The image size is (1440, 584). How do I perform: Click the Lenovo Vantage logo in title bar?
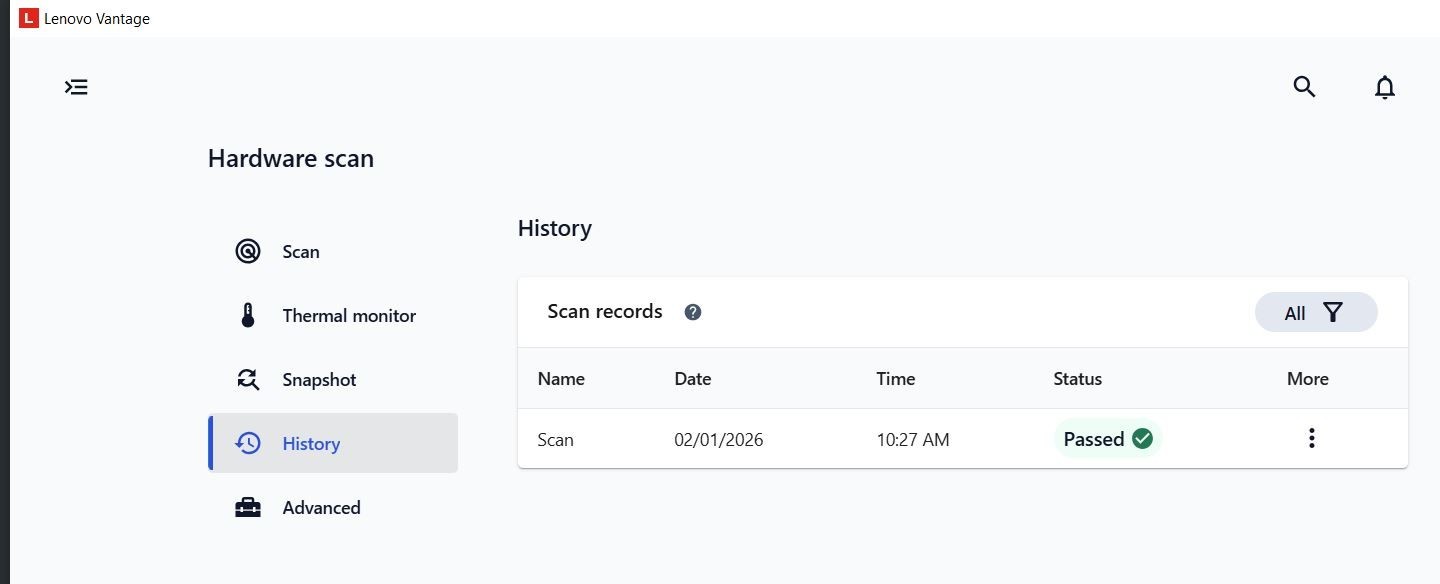pyautogui.click(x=28, y=18)
